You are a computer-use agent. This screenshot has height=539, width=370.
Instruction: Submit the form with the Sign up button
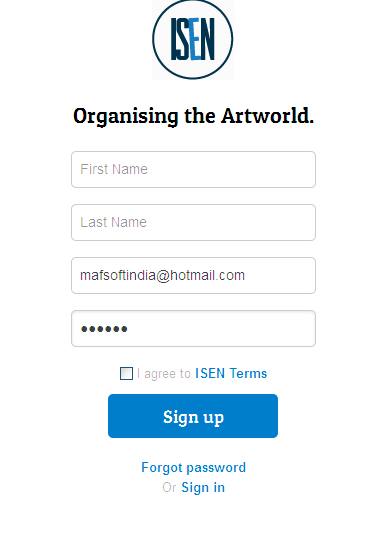(x=193, y=416)
